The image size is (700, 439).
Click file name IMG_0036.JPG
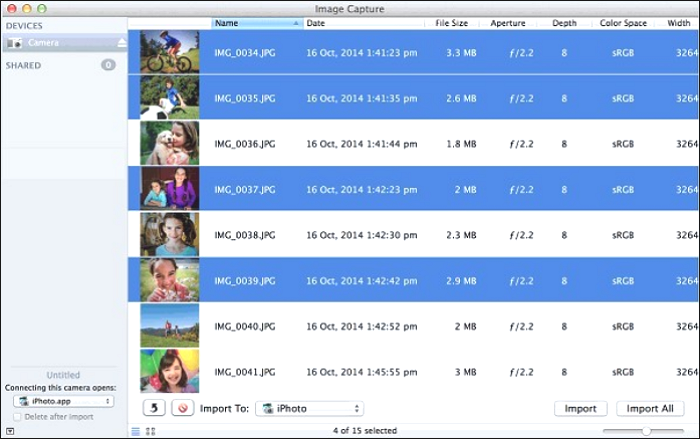click(x=245, y=144)
